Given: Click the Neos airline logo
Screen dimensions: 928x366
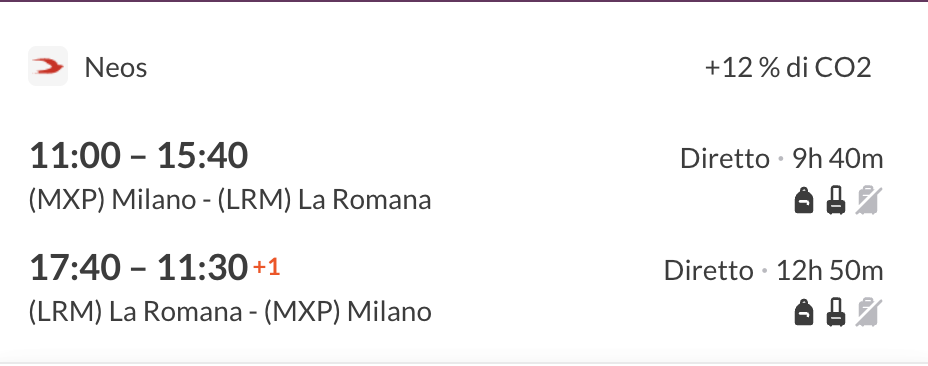Looking at the screenshot, I should (48, 66).
